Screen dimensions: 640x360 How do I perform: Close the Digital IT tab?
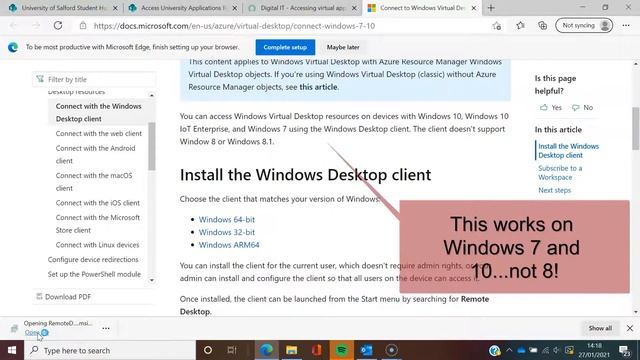click(x=354, y=8)
